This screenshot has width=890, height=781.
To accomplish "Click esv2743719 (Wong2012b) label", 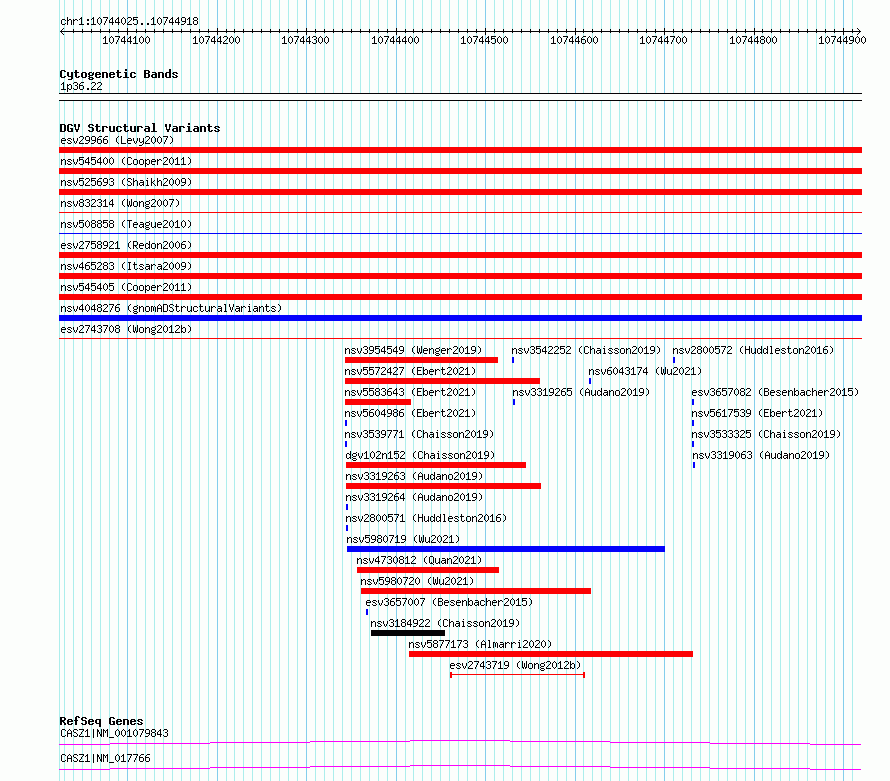I will pyautogui.click(x=515, y=665).
